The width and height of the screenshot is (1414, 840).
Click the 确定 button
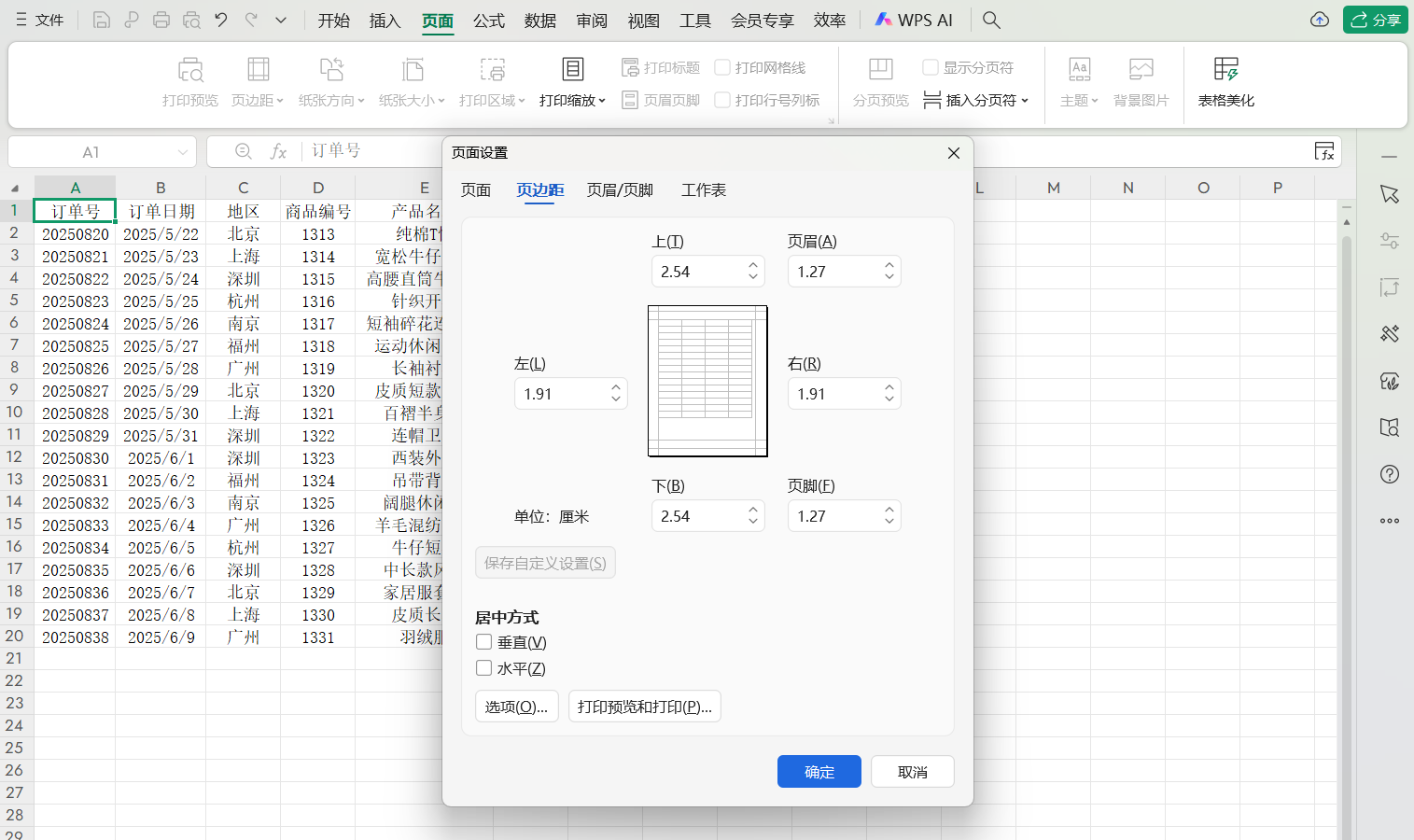click(819, 771)
